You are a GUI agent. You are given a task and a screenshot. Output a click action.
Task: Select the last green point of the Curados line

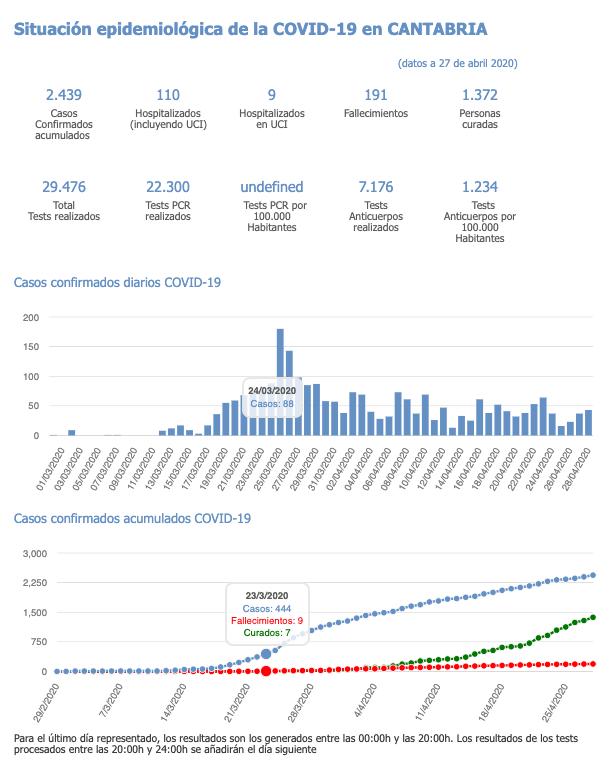coord(594,617)
